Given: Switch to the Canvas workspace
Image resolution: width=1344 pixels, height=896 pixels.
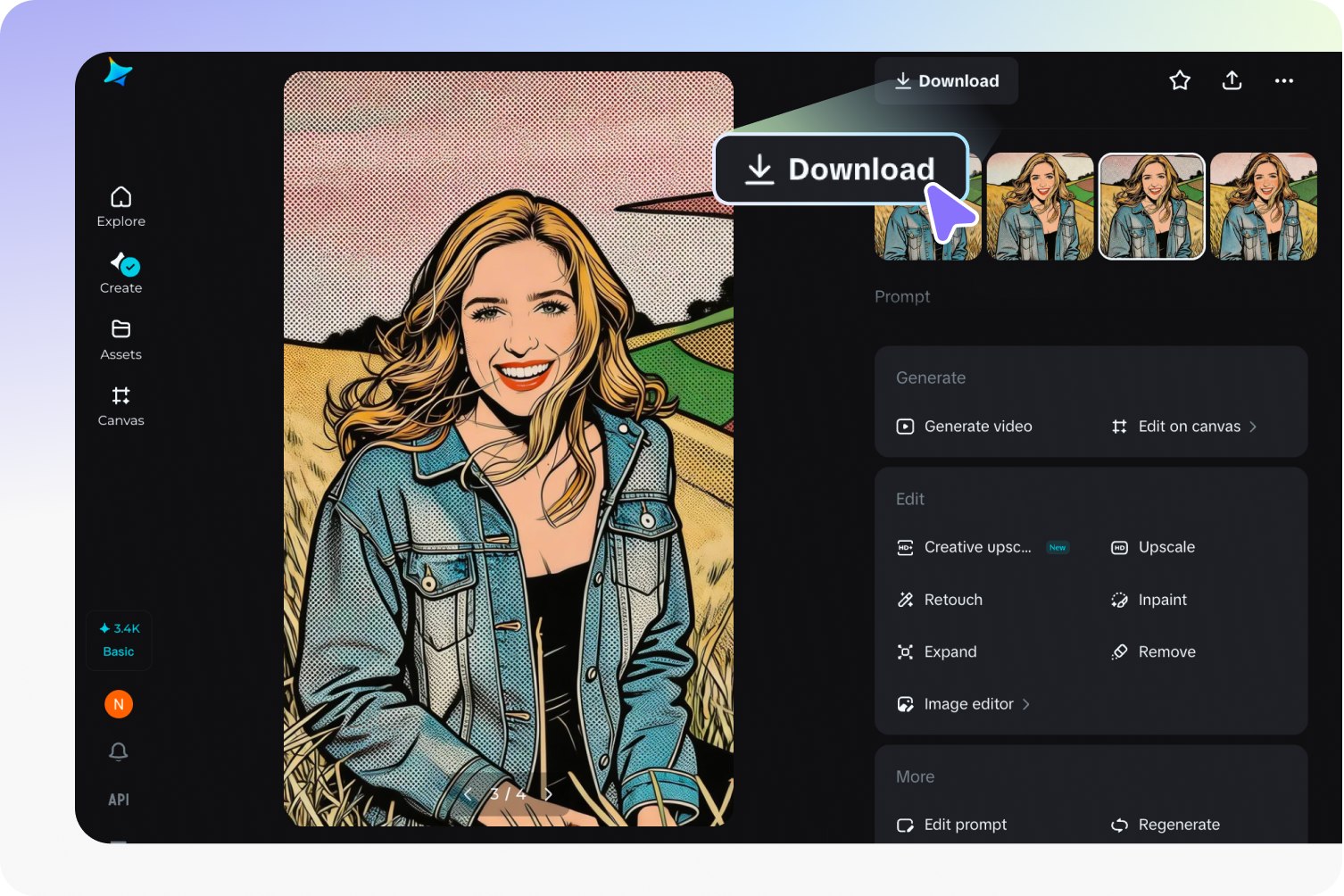Looking at the screenshot, I should (x=120, y=405).
